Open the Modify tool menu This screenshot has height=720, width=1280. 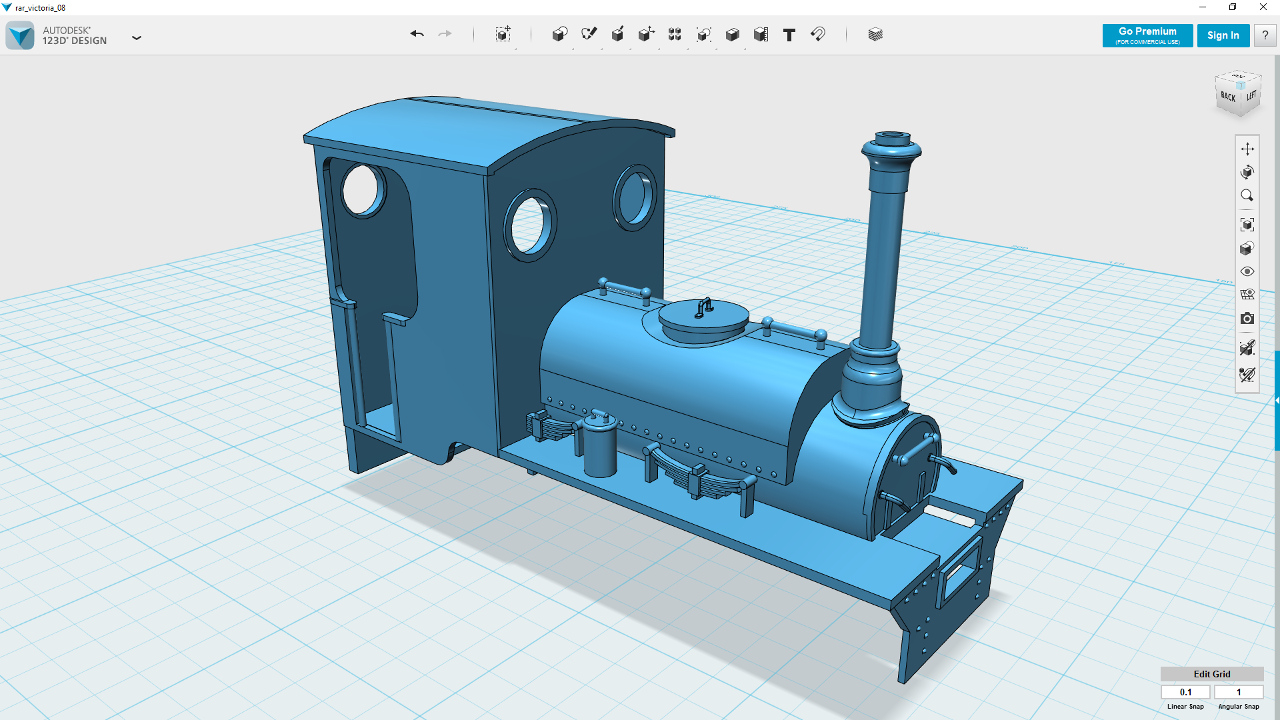[647, 34]
